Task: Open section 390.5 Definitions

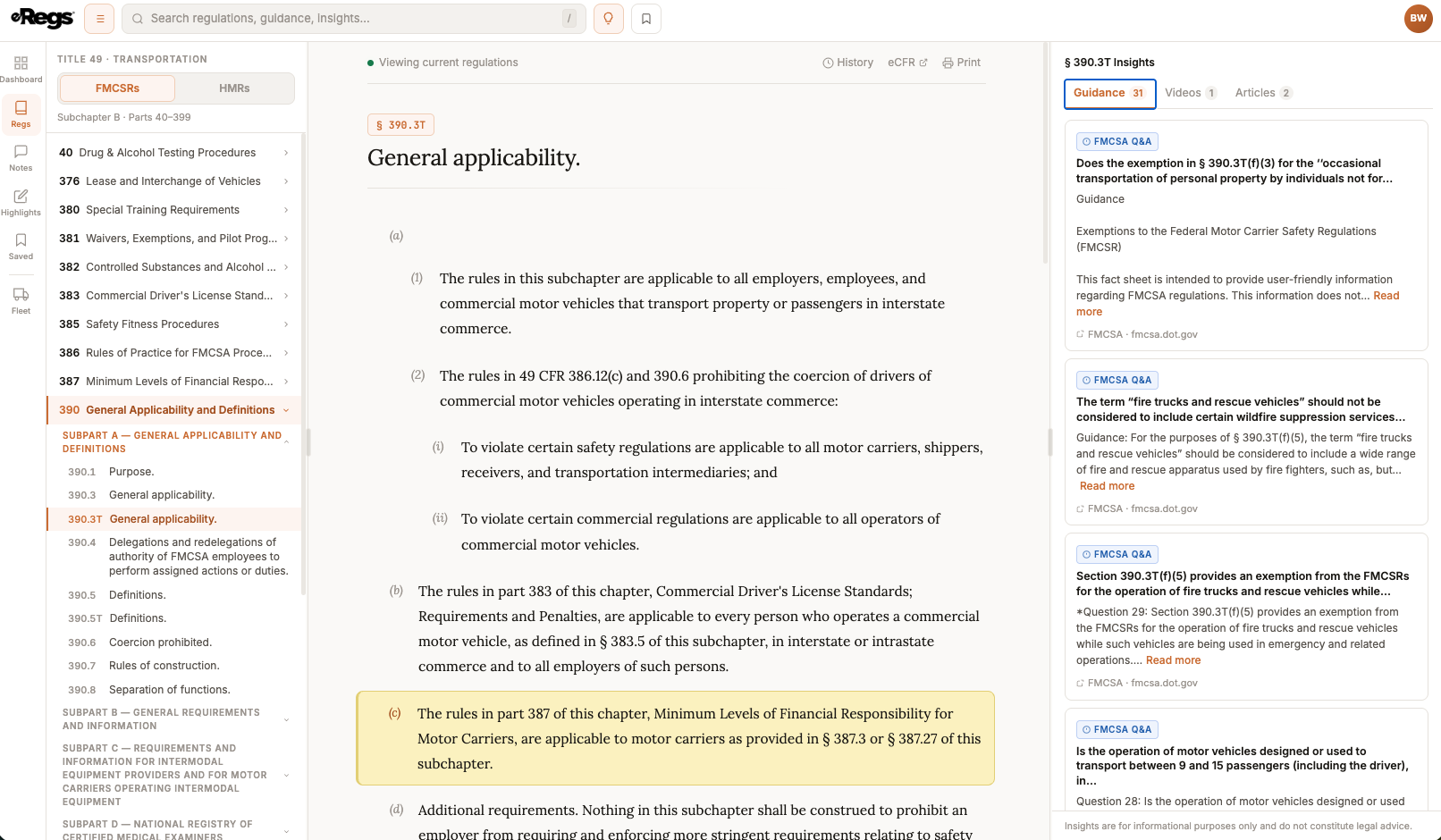Action: pos(174,595)
